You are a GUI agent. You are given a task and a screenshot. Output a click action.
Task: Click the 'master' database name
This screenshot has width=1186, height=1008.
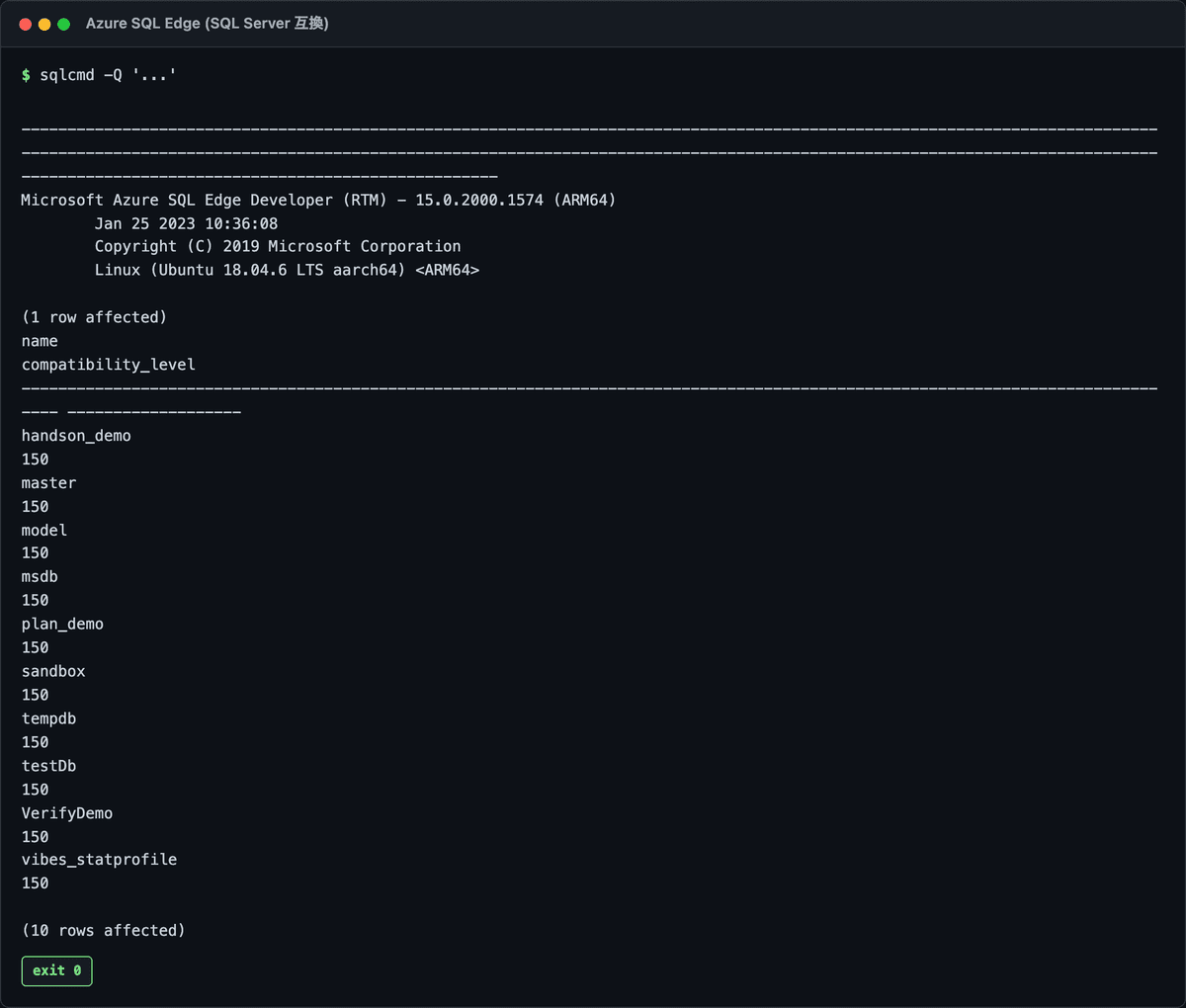48,483
